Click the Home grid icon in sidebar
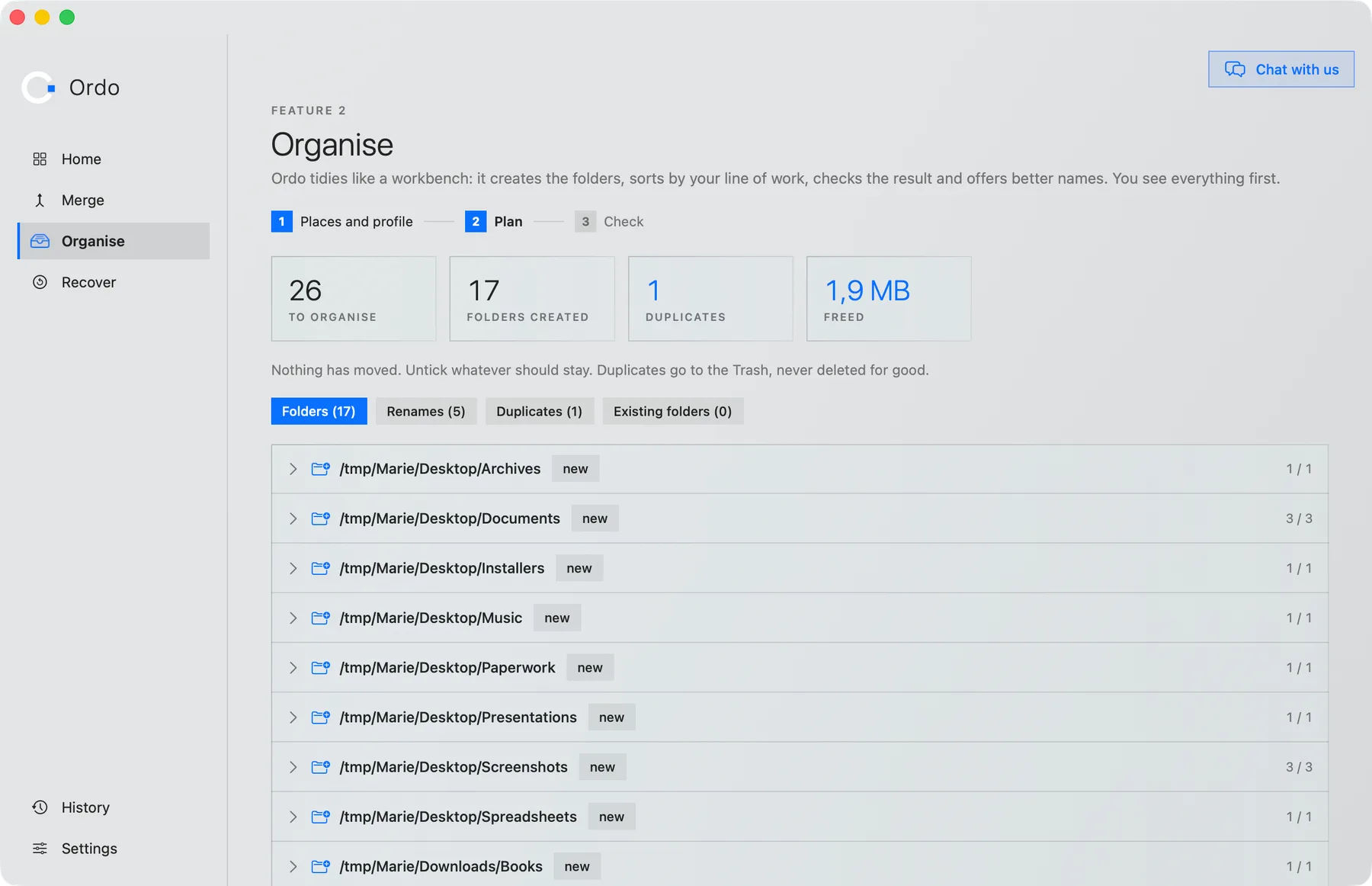Viewport: 1372px width, 886px height. [40, 159]
